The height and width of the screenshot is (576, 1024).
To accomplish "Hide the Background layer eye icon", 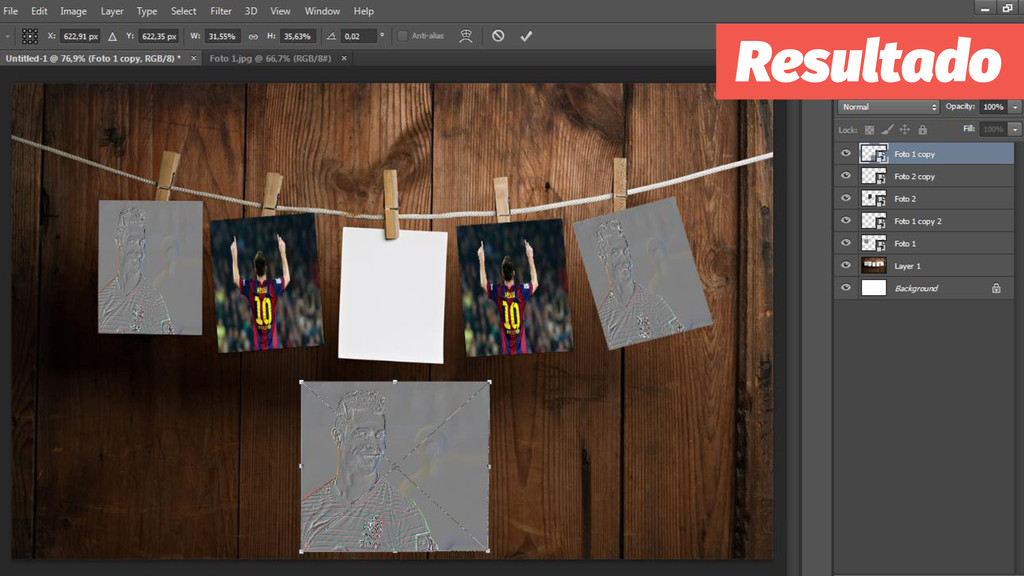I will 846,288.
